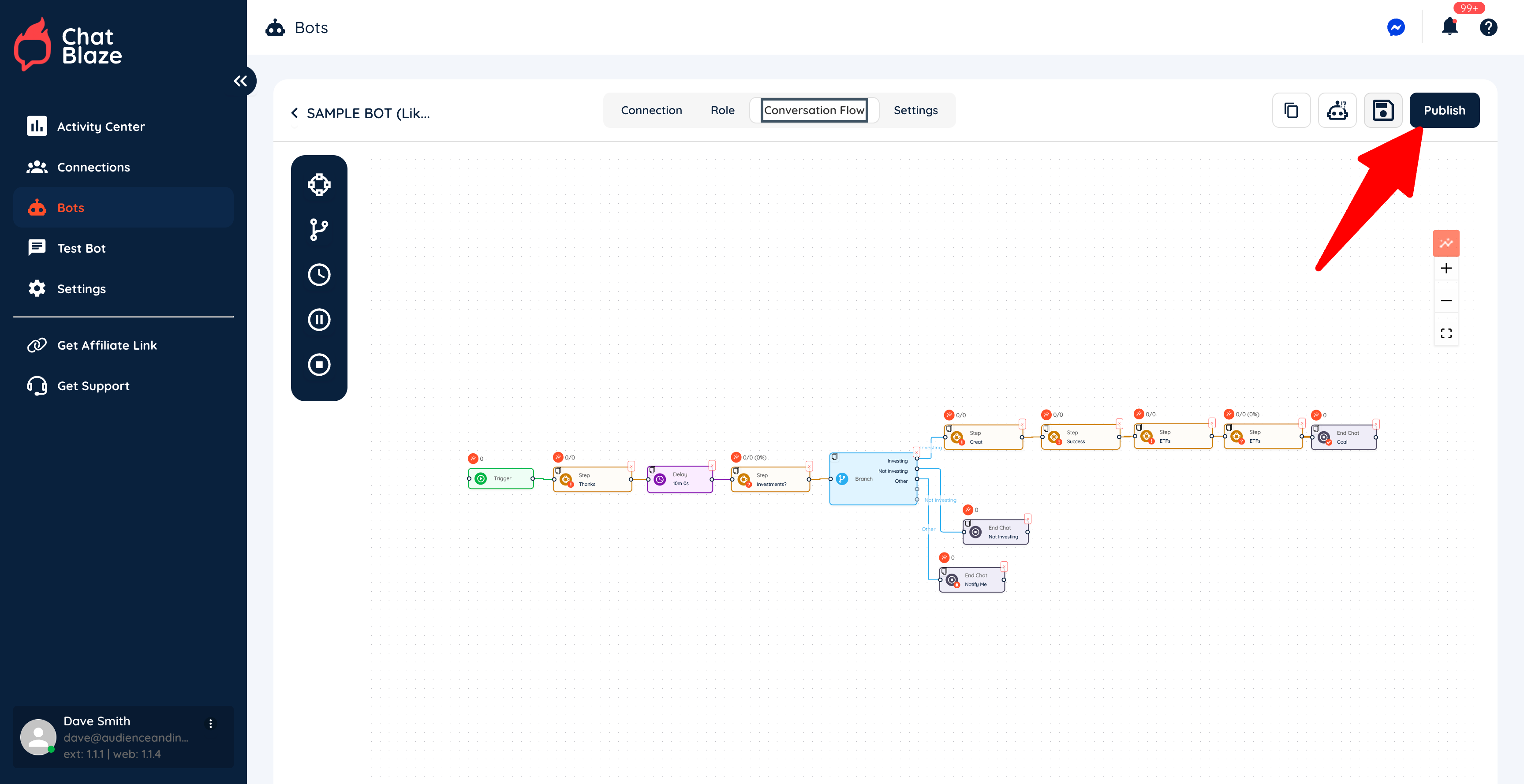
Task: Click the Publish button
Action: [1444, 111]
